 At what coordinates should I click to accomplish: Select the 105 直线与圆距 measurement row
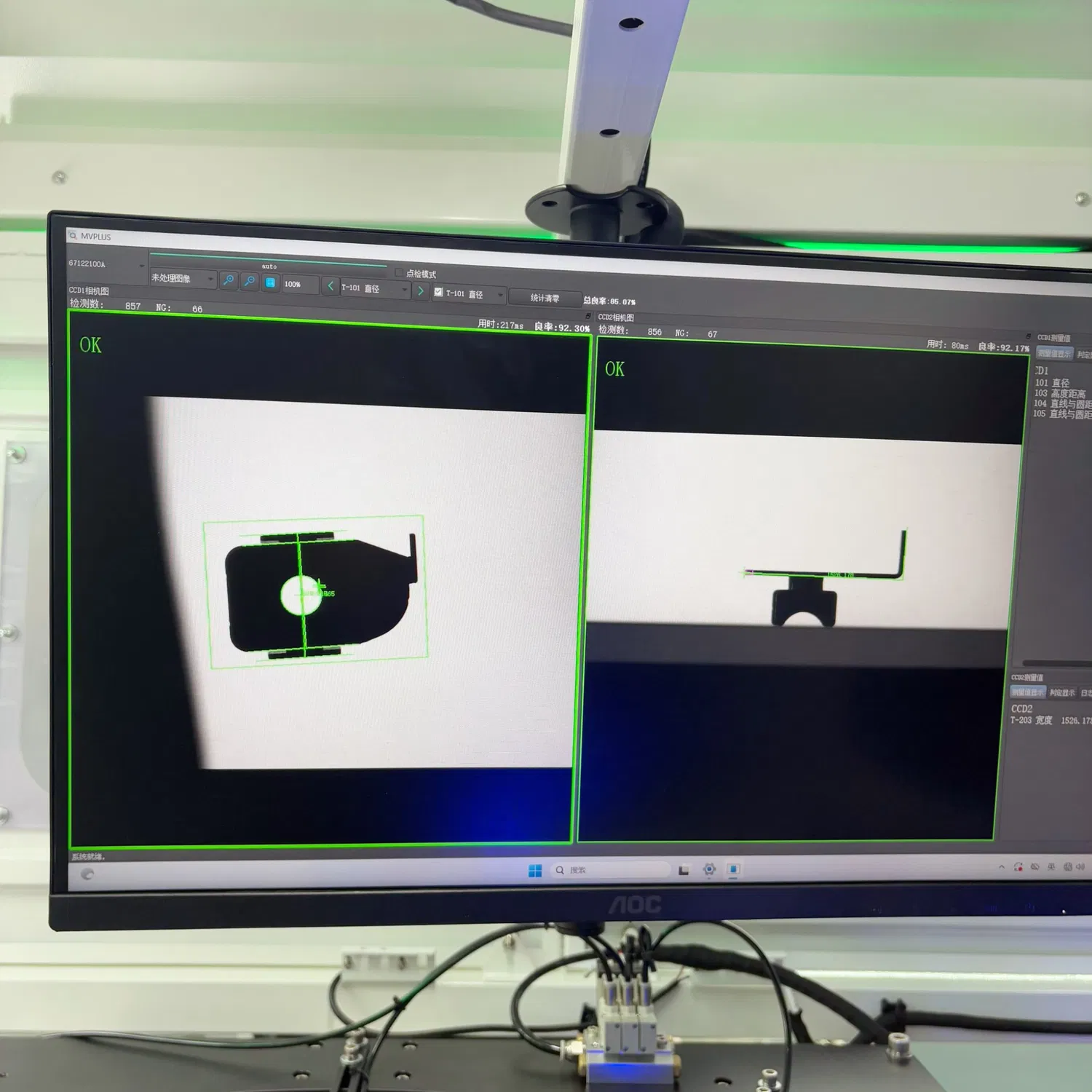click(1062, 414)
